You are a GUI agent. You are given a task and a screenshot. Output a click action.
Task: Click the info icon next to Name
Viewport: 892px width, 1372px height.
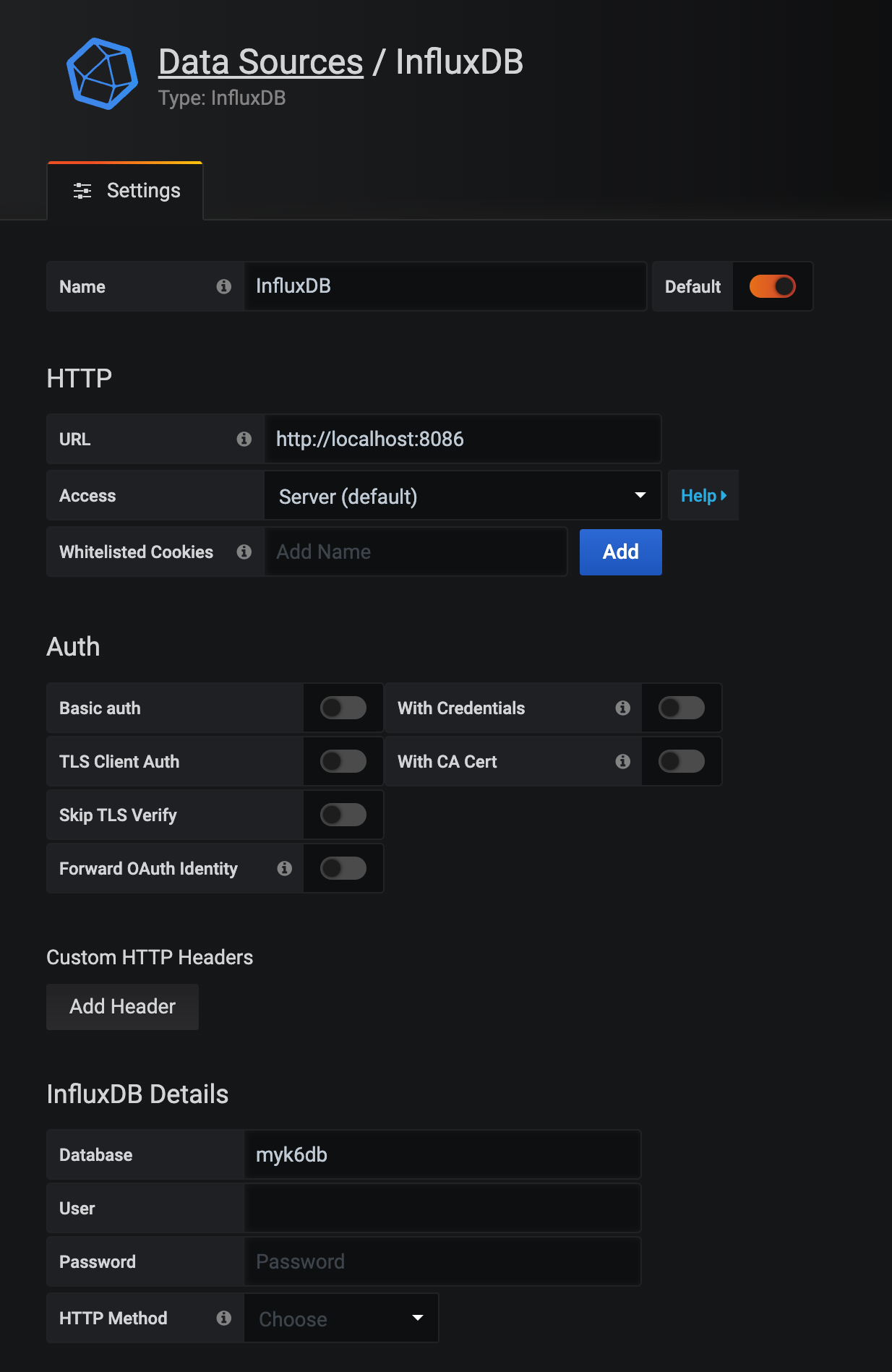224,286
